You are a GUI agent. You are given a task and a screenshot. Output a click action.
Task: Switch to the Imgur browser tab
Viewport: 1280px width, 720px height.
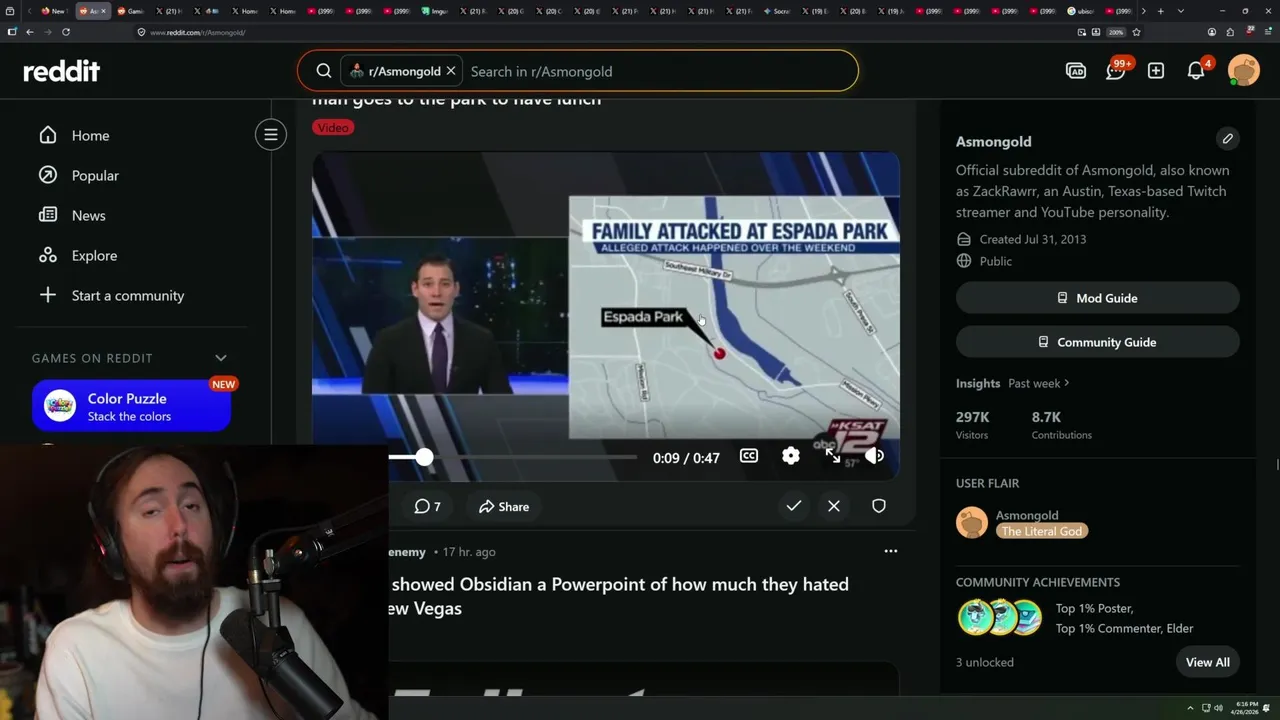[437, 11]
